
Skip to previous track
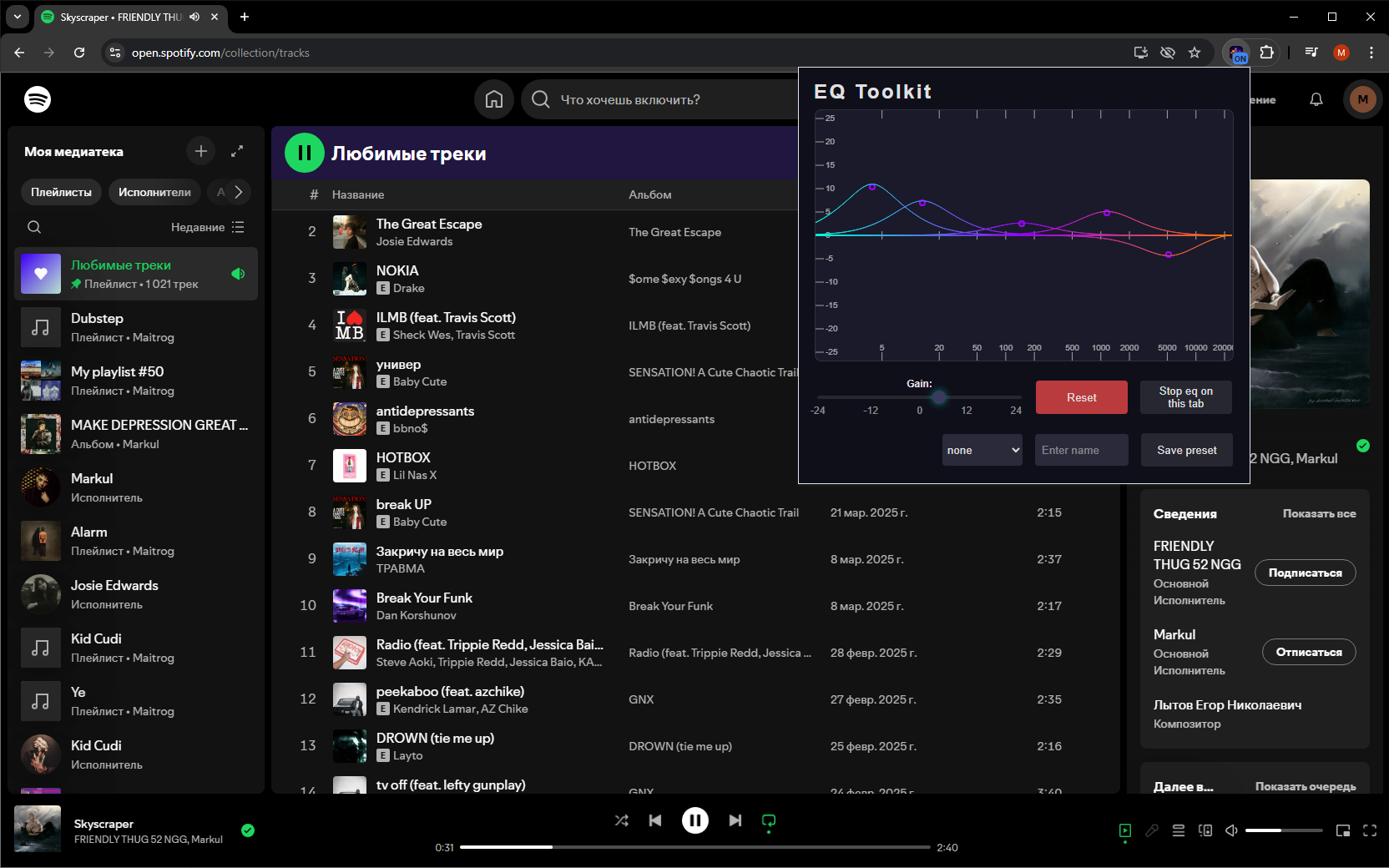click(655, 820)
